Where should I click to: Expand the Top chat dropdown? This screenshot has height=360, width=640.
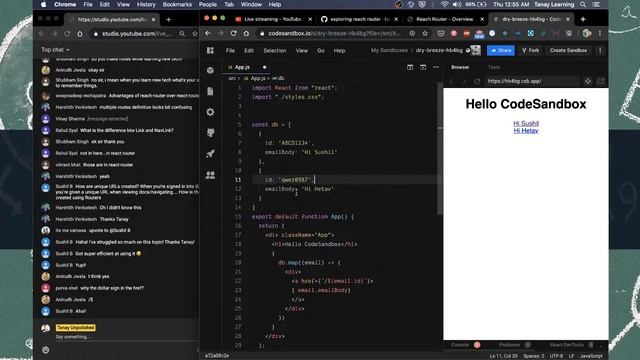[55, 50]
